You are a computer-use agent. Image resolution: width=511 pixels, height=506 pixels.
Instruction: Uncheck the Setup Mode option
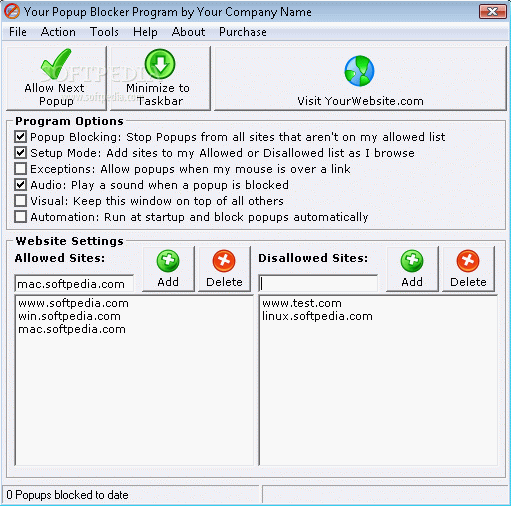click(21, 153)
